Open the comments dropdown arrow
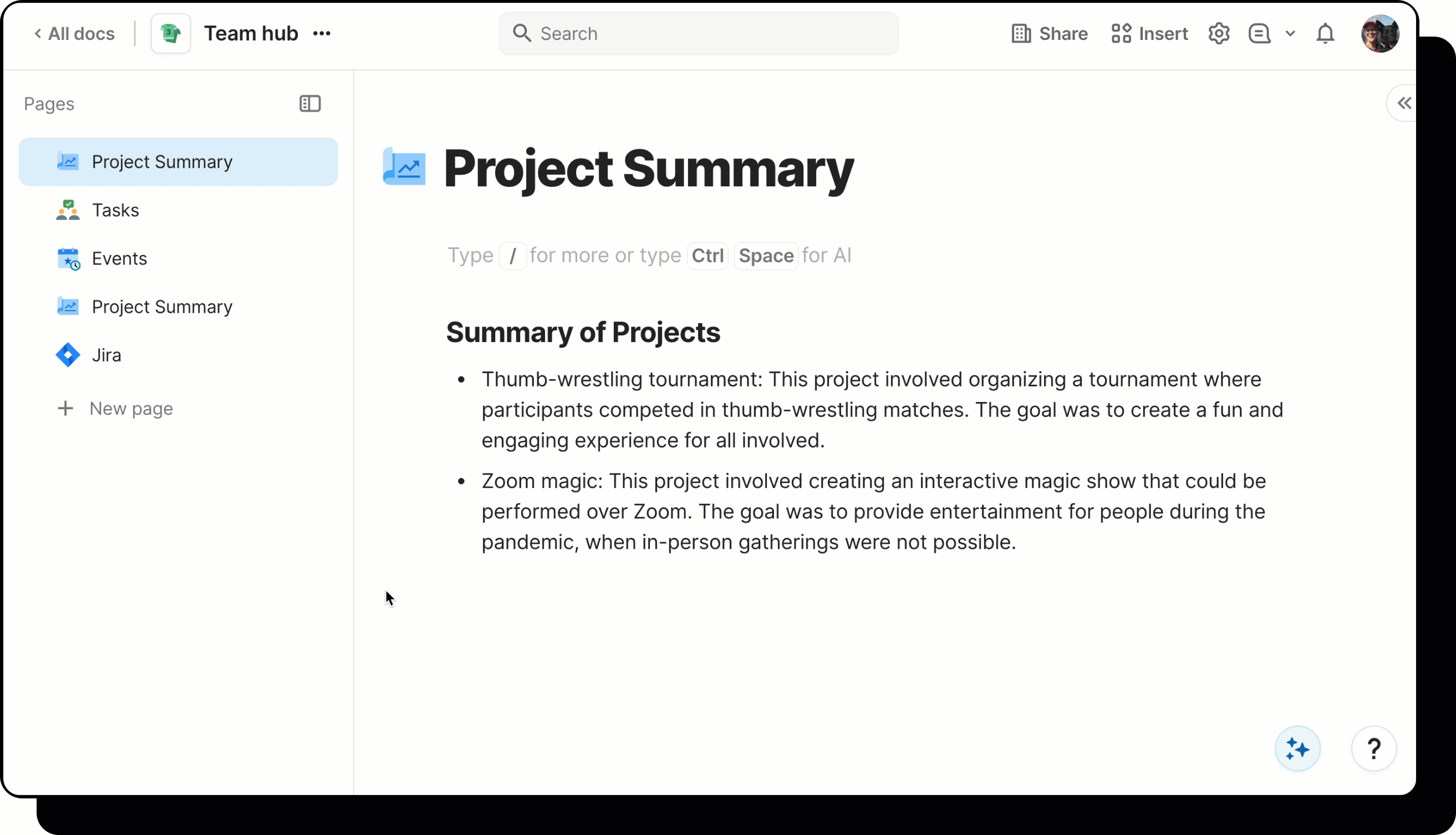The image size is (1456, 835). [x=1290, y=34]
